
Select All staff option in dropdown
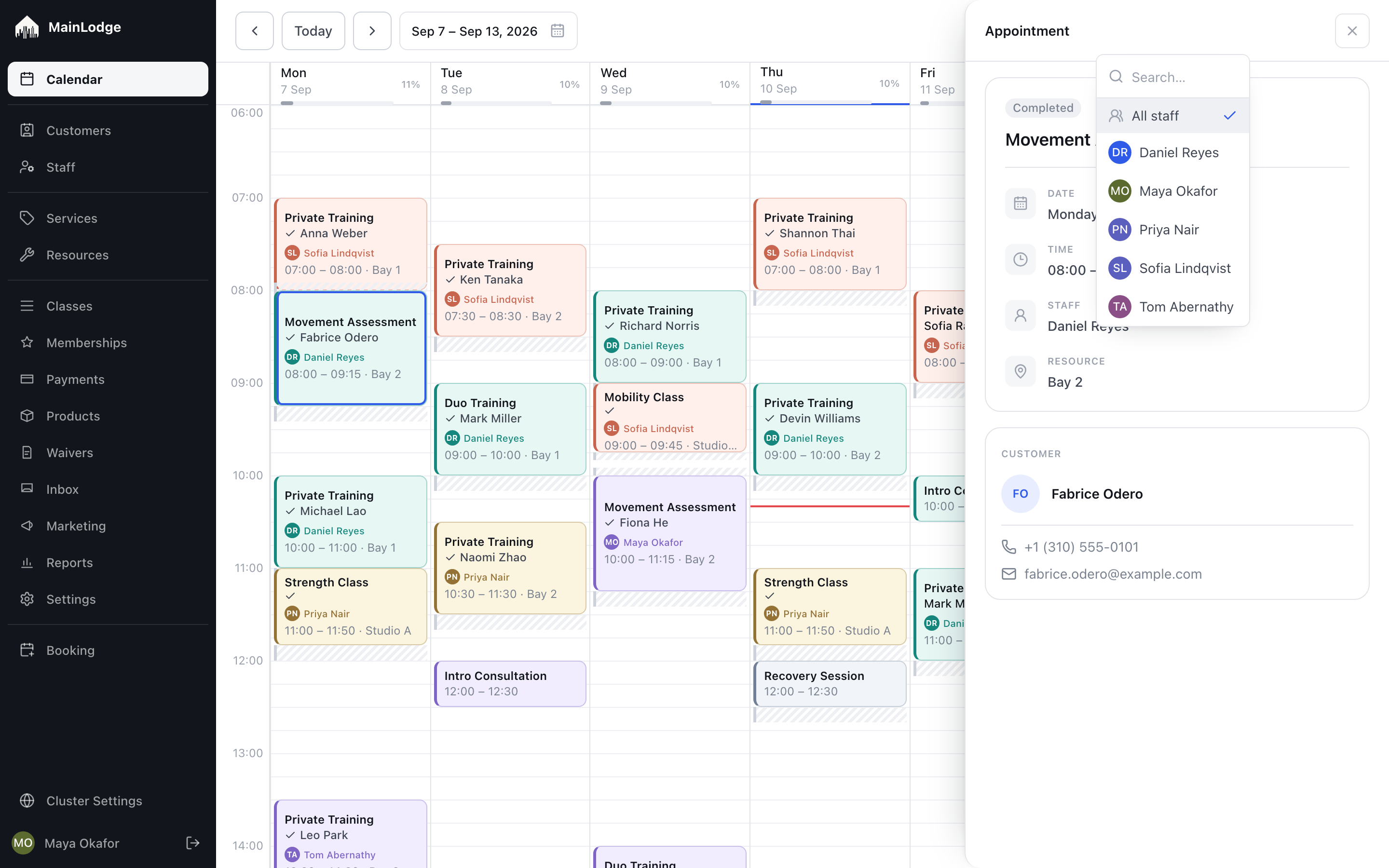tap(1172, 115)
